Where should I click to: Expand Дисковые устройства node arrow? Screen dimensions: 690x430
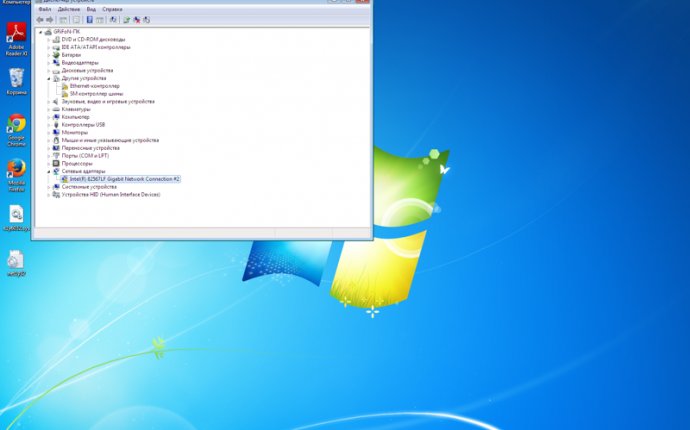click(48, 70)
